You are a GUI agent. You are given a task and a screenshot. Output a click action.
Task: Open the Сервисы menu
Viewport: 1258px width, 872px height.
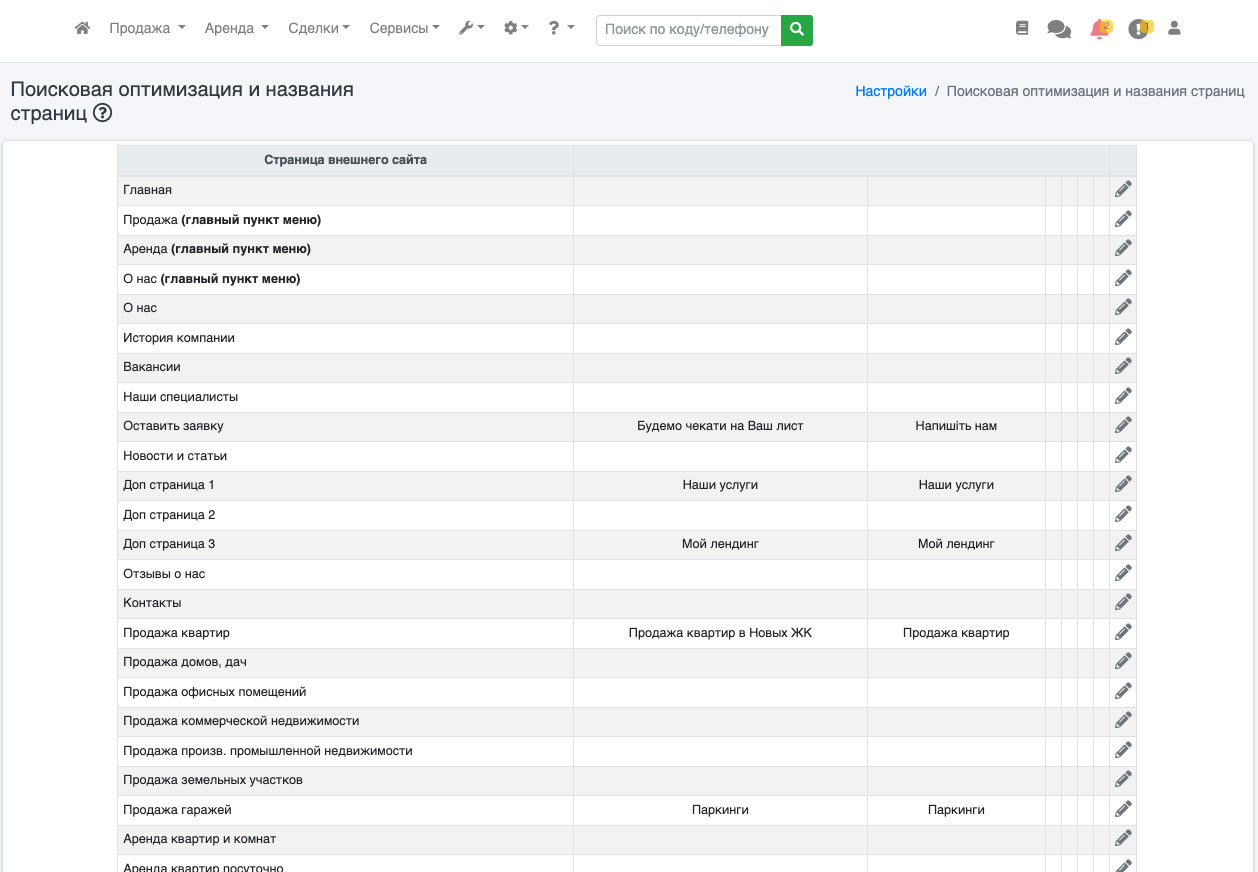click(x=404, y=29)
